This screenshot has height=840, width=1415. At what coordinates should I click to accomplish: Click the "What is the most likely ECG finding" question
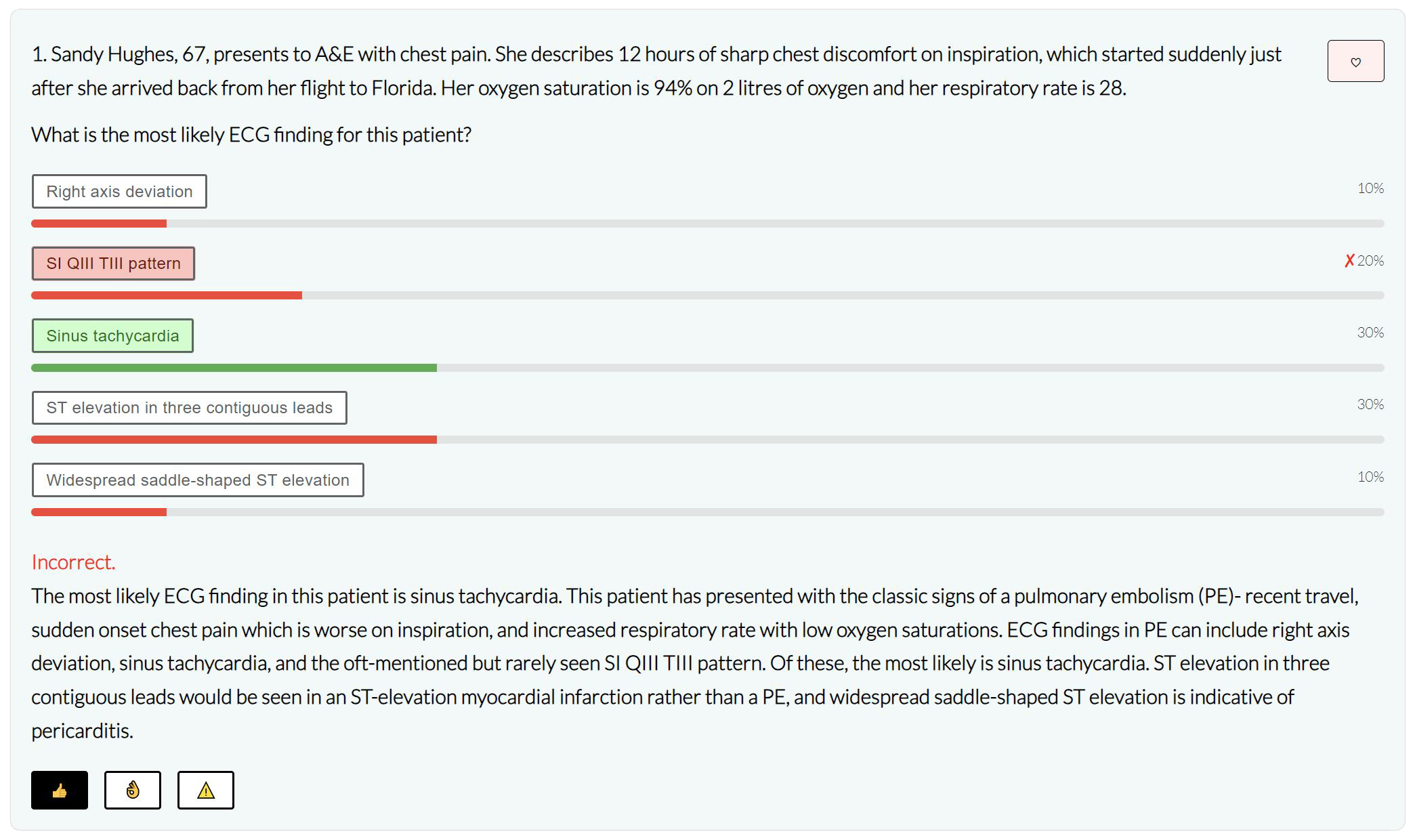(x=251, y=135)
